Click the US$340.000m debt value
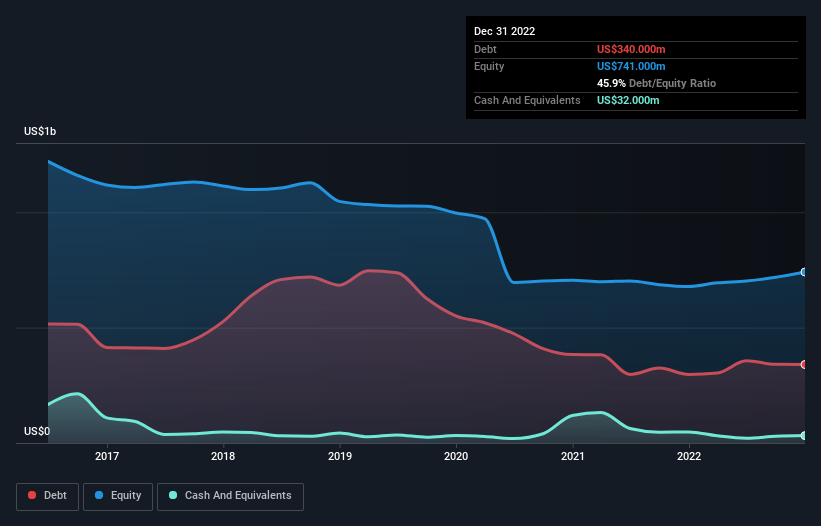This screenshot has width=821, height=526. 631,49
